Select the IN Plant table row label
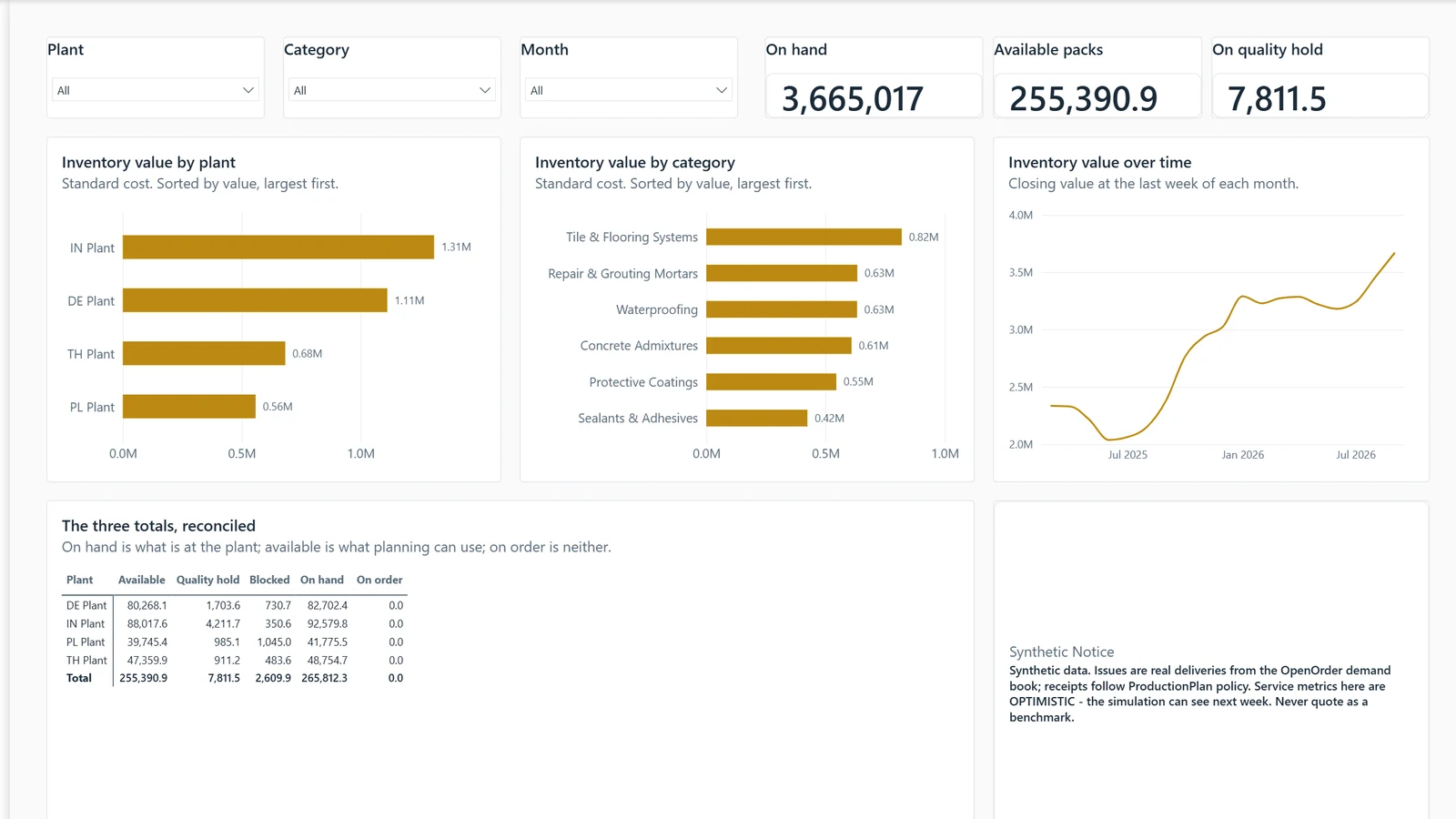The image size is (1456, 819). coord(86,623)
